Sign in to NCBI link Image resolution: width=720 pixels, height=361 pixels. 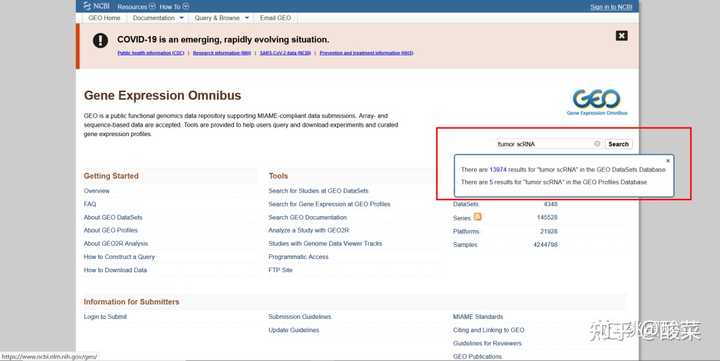611,7
